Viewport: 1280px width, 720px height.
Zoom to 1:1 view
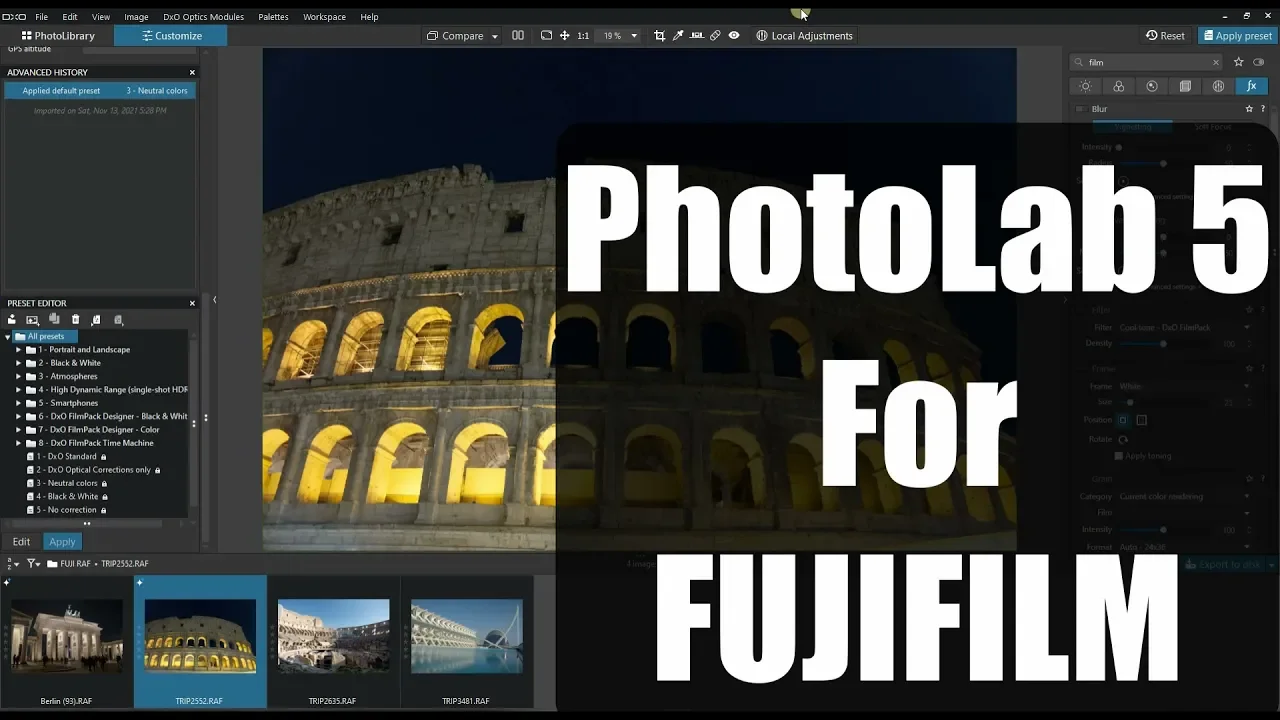[x=583, y=35]
